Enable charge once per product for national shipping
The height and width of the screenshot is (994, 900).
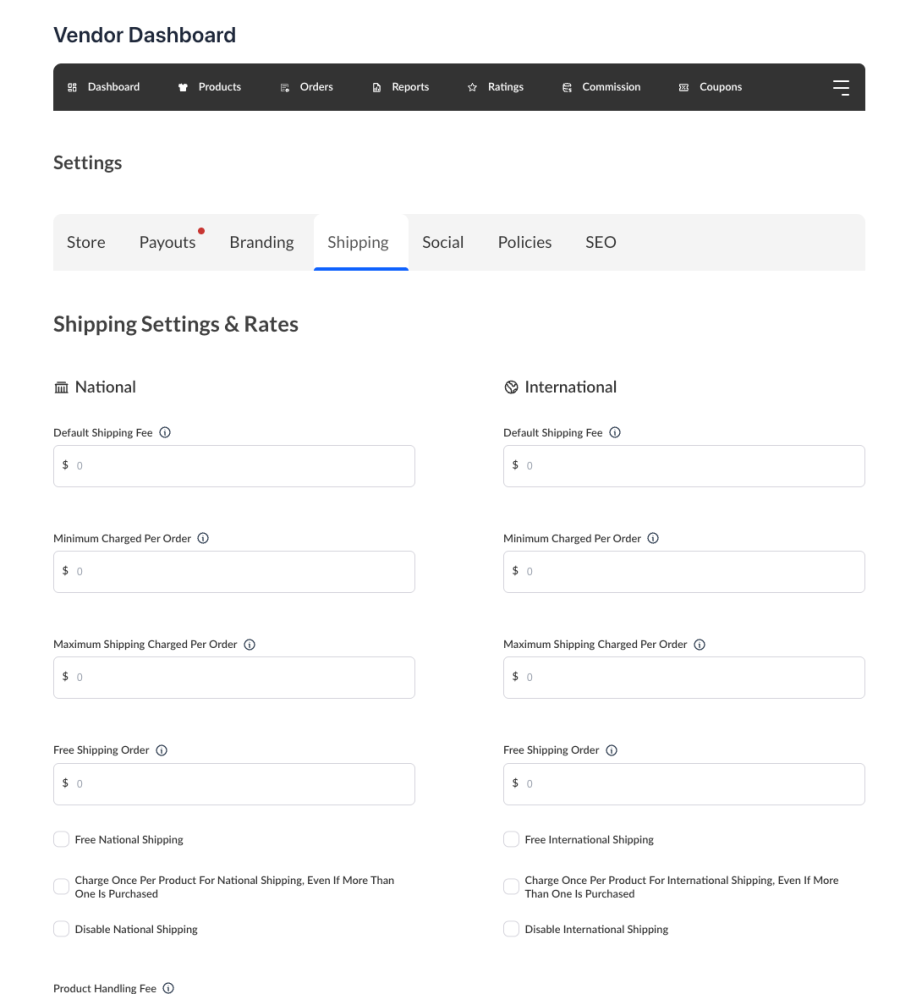click(x=61, y=886)
